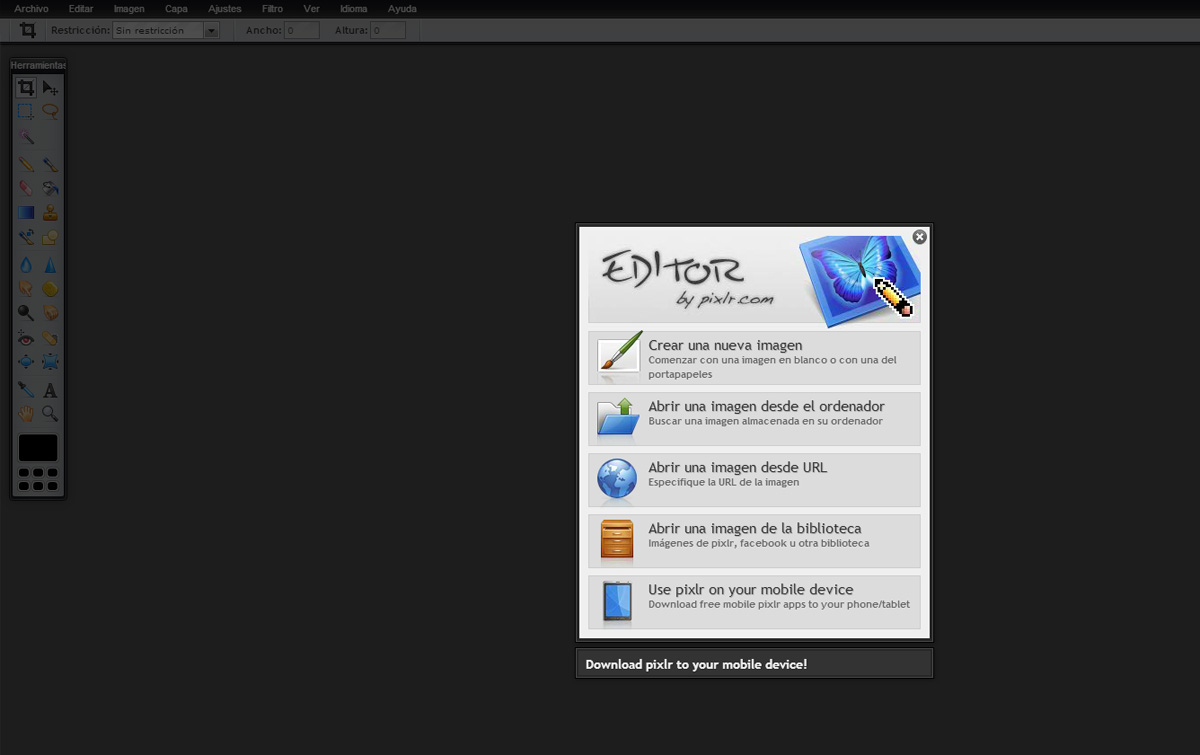Viewport: 1200px width, 755px height.
Task: Select the Sharpen cone tool
Action: pyautogui.click(x=50, y=265)
